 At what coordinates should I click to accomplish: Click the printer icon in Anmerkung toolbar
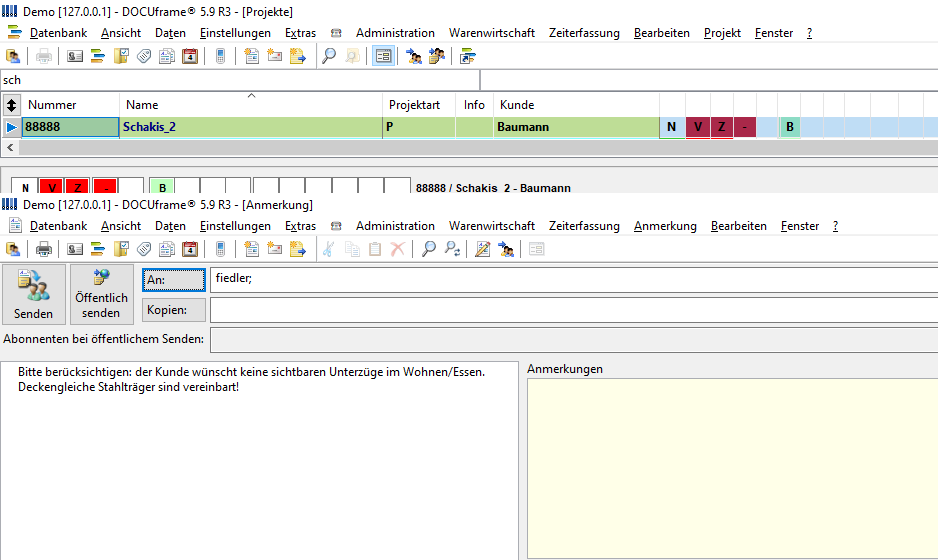(x=44, y=249)
